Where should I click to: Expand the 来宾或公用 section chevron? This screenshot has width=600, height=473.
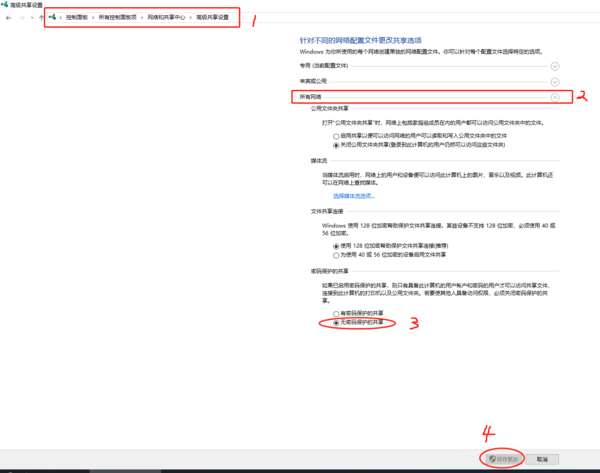click(x=555, y=80)
